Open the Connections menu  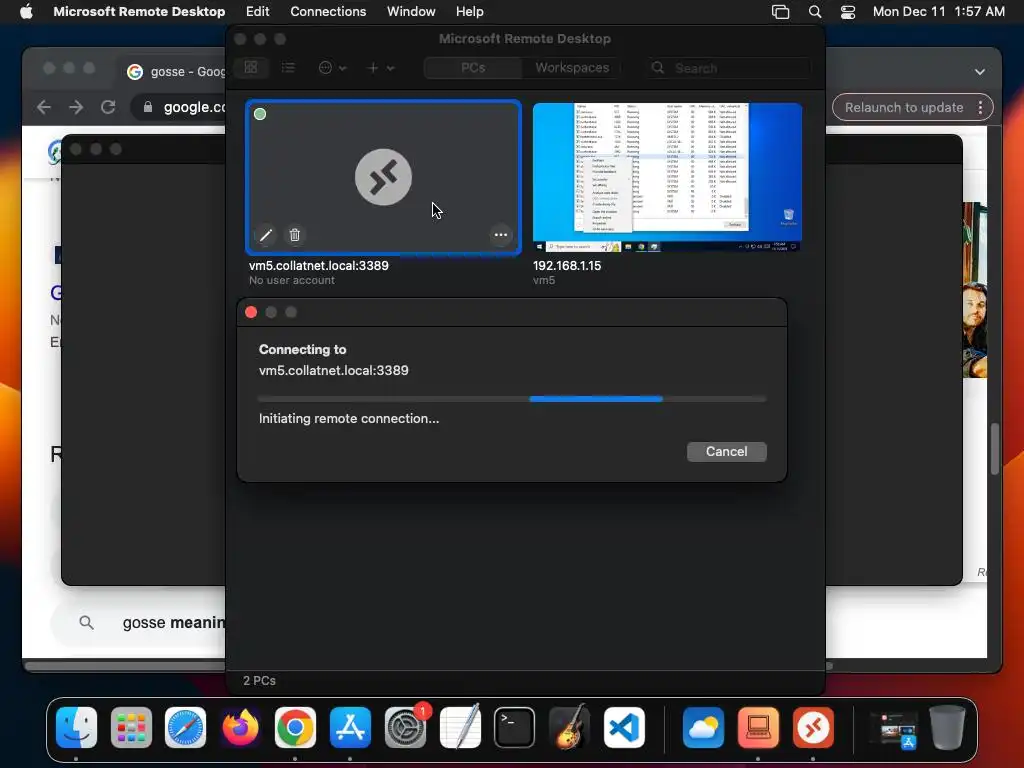point(328,12)
